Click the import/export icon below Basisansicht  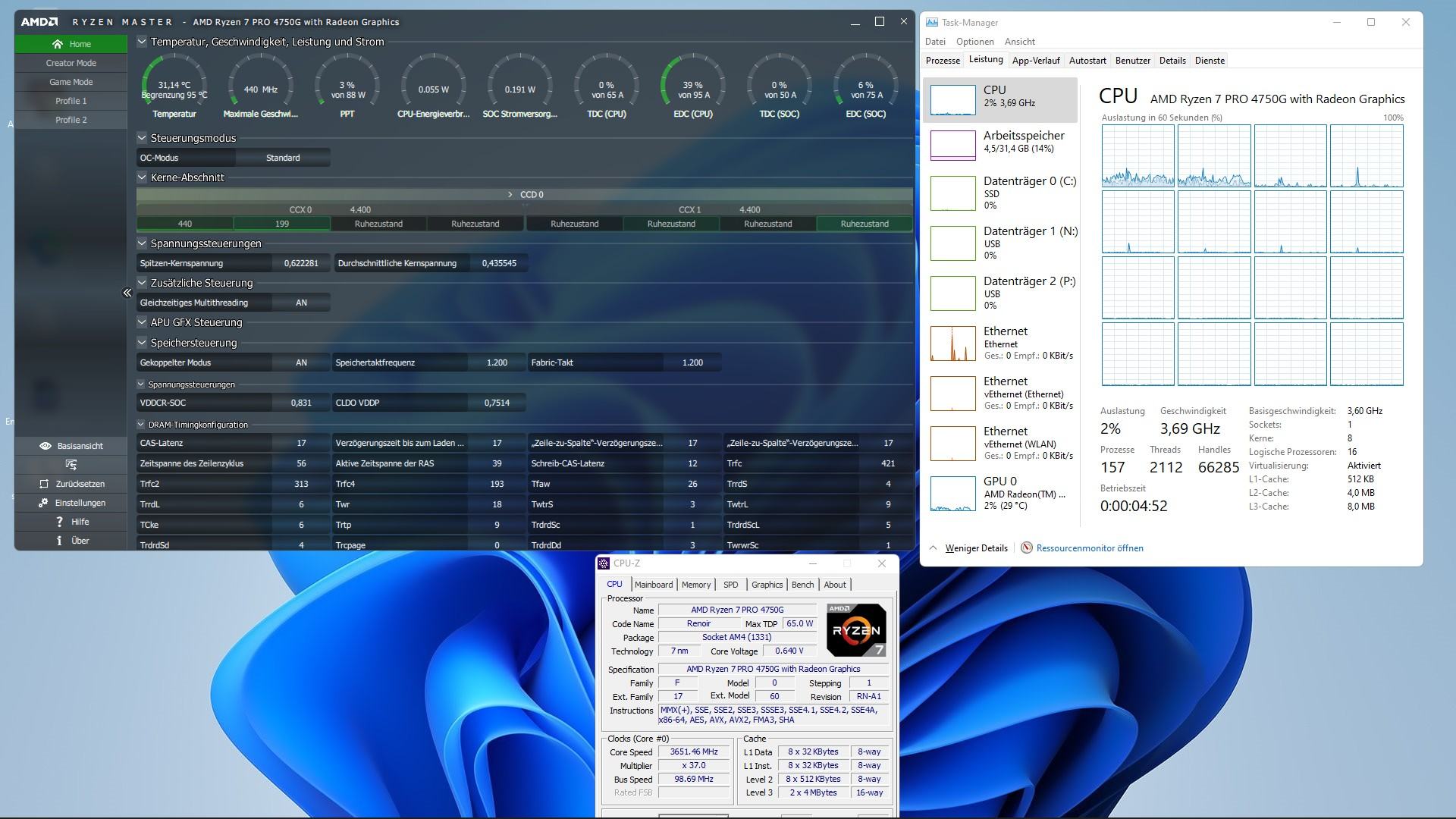point(71,465)
